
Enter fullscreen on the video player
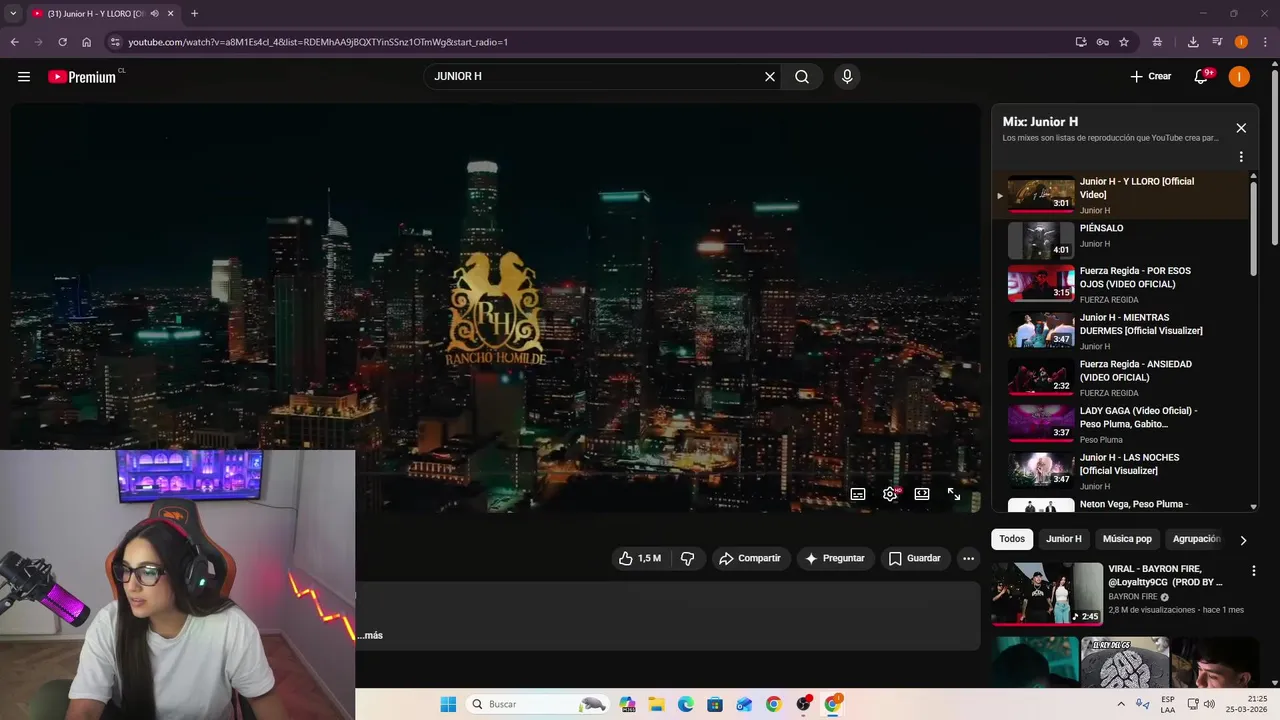tap(954, 494)
